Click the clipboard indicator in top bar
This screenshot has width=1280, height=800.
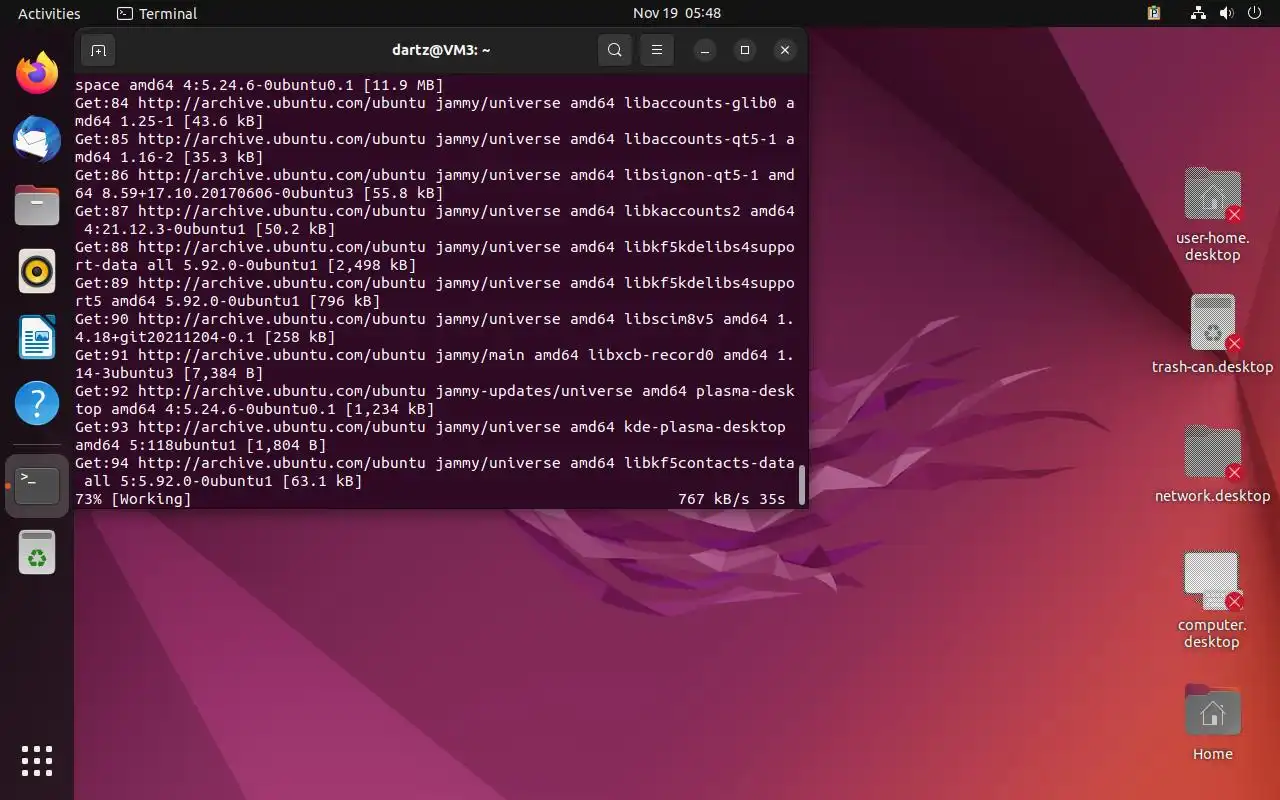(1154, 13)
